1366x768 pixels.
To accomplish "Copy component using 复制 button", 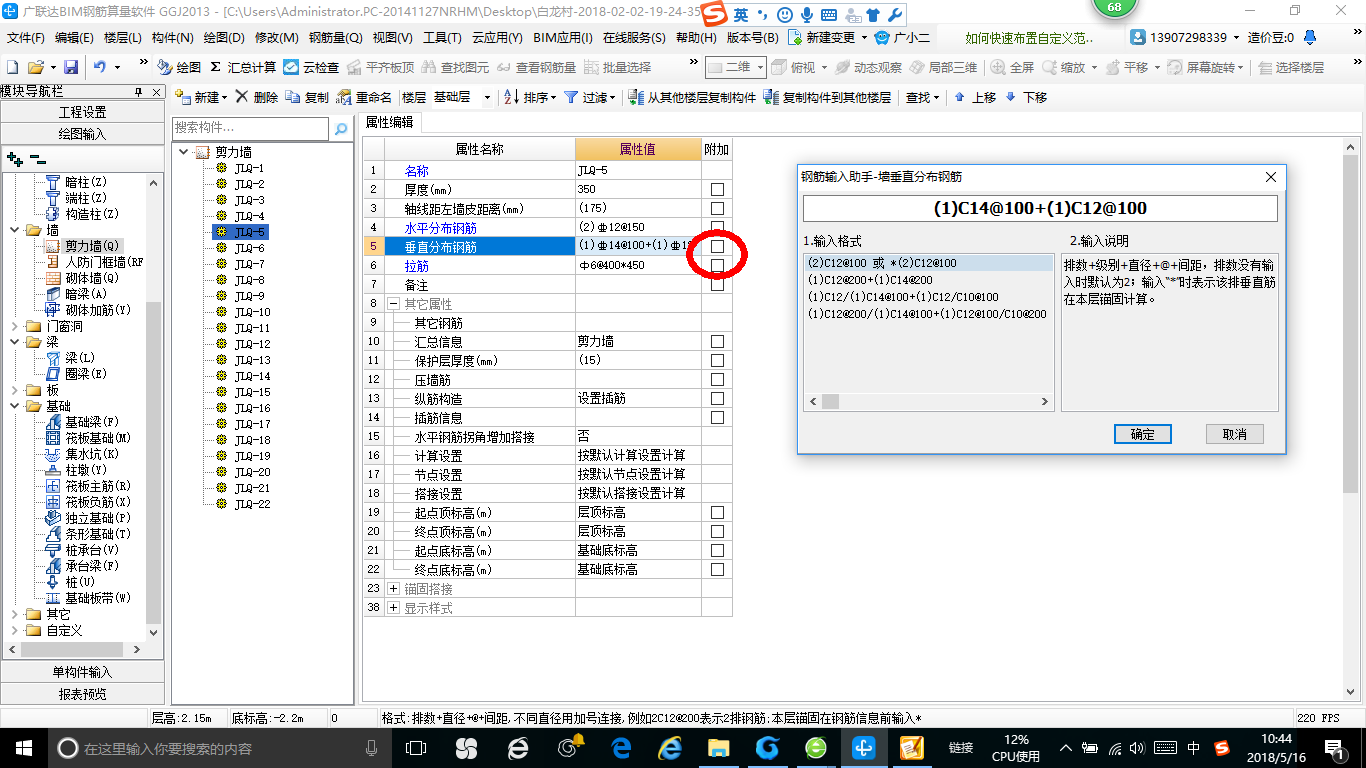I will [306, 97].
